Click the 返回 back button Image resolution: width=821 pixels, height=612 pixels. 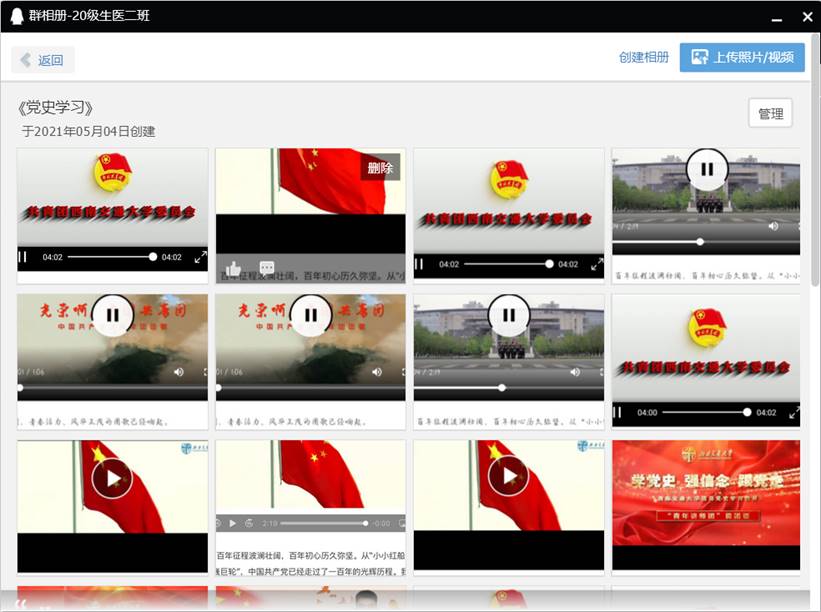pos(43,60)
